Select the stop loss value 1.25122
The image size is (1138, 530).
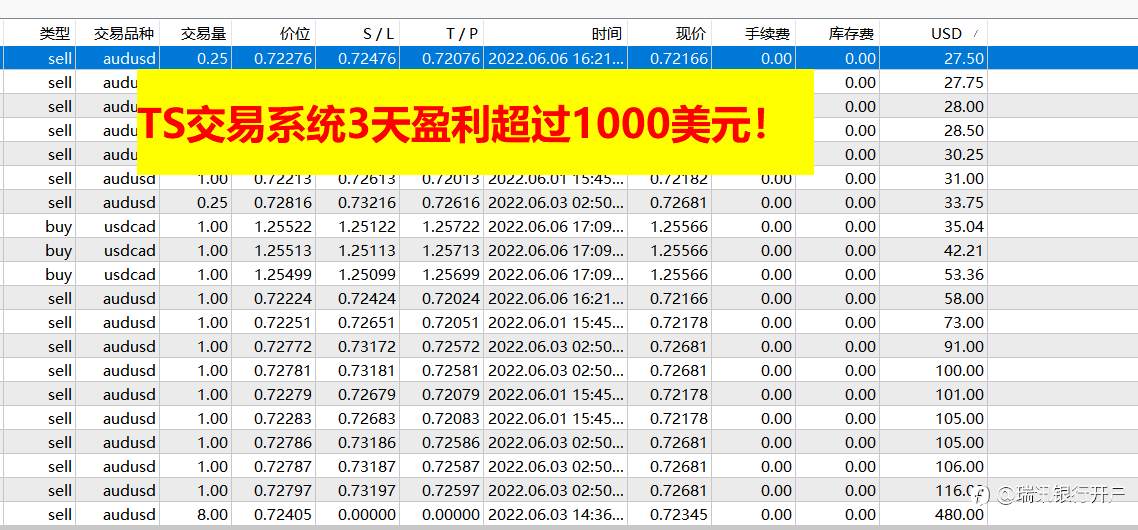coord(367,227)
